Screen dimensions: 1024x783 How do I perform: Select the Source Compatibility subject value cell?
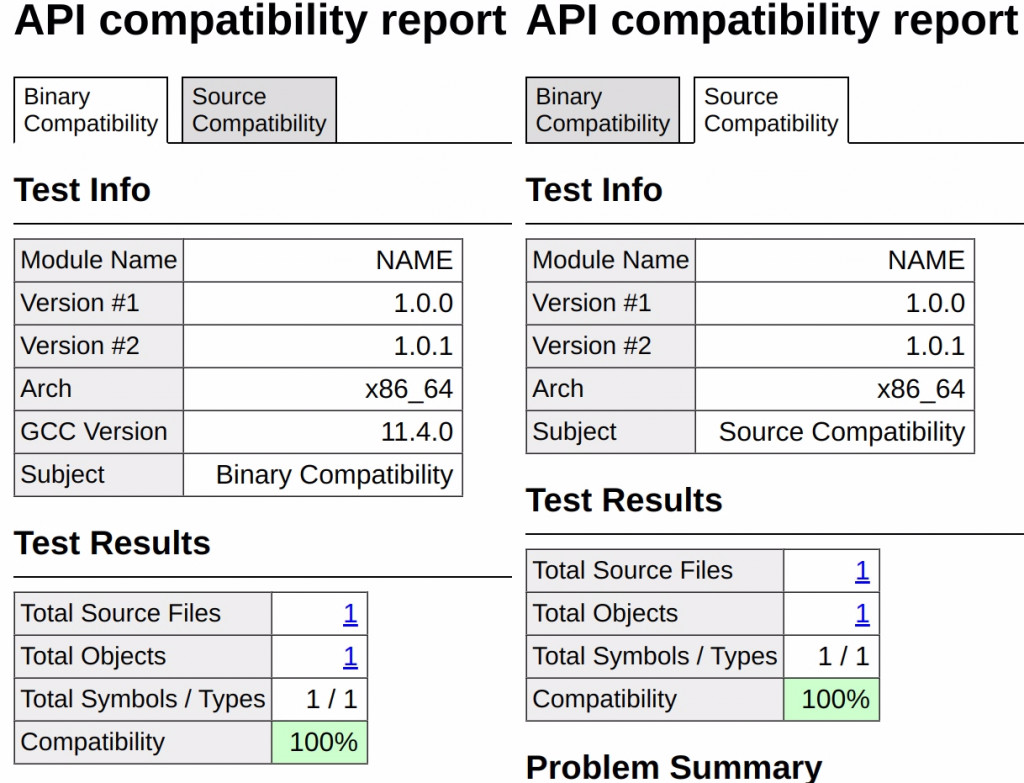coord(835,432)
